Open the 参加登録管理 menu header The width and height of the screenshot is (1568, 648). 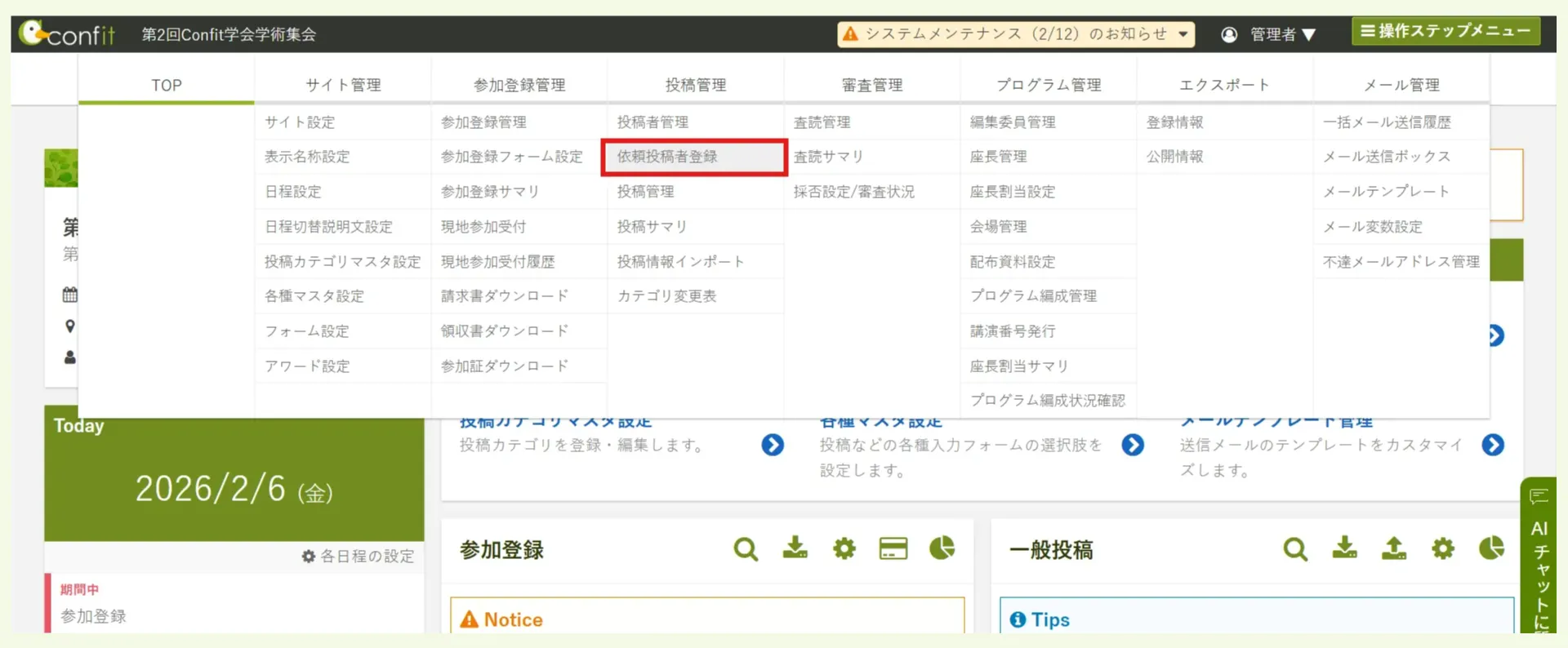point(519,85)
